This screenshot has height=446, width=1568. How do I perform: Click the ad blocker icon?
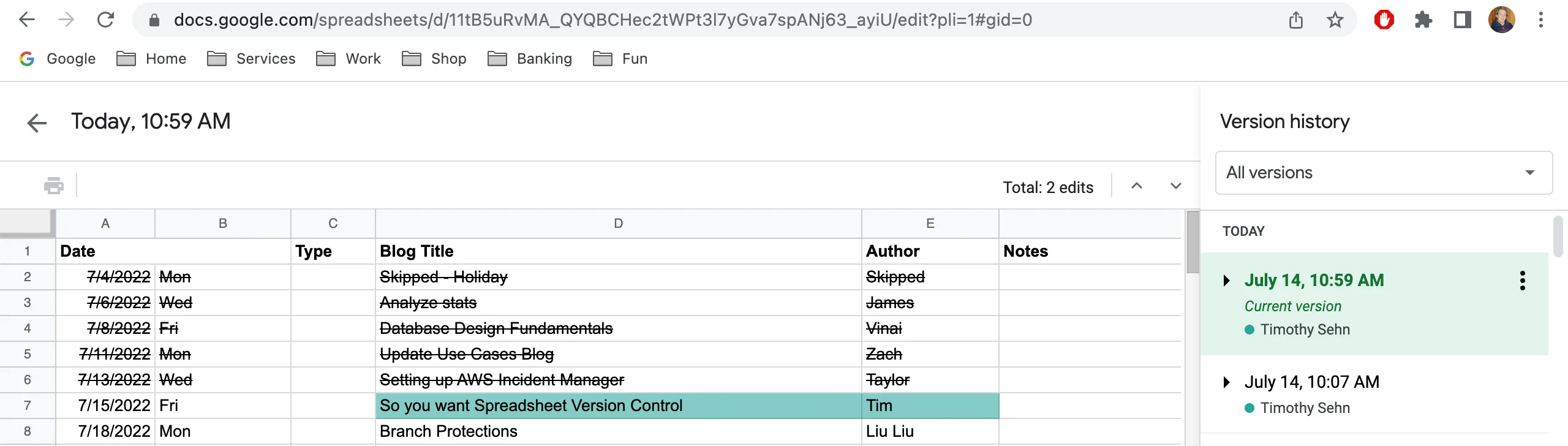tap(1384, 20)
